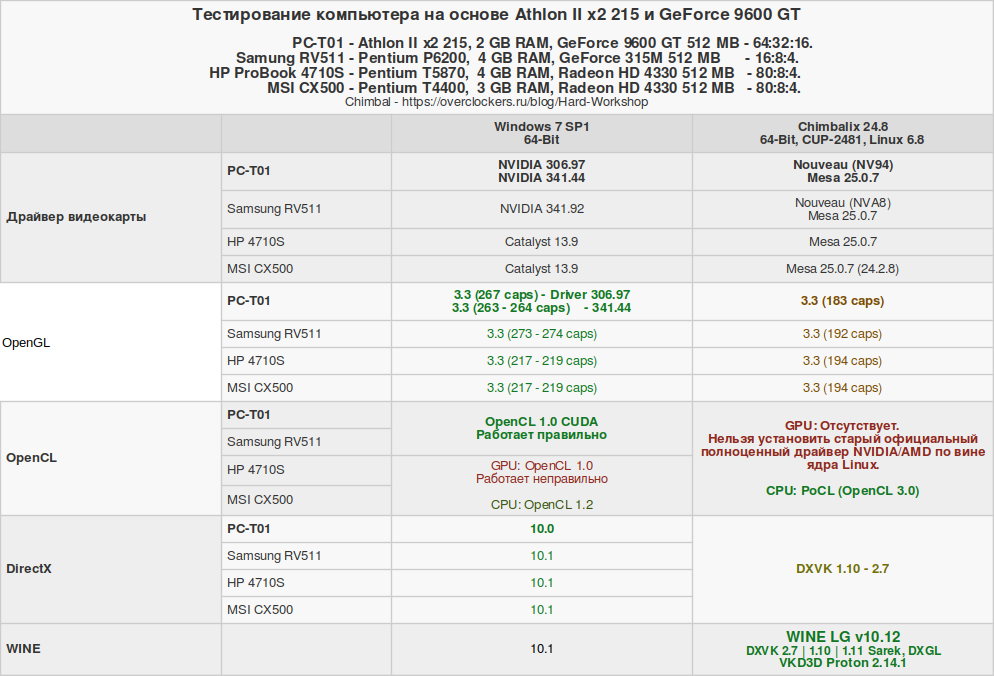Click the 10.1 value in the WINE row
Viewport: 994px width, 676px height.
(x=542, y=649)
